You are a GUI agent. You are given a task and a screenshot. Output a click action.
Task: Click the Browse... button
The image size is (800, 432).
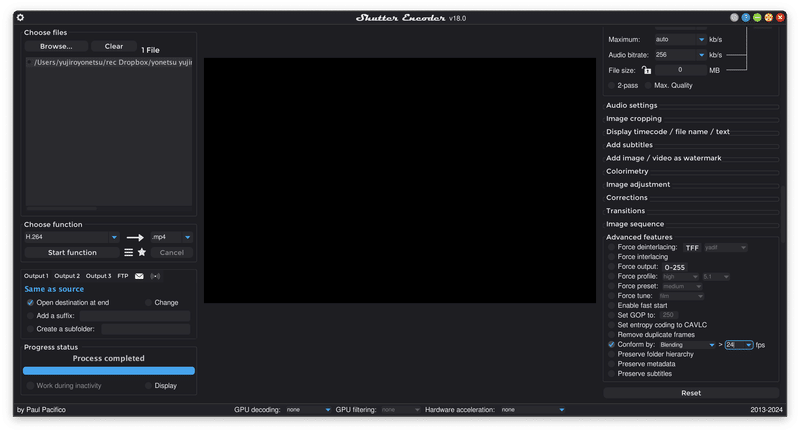click(56, 46)
